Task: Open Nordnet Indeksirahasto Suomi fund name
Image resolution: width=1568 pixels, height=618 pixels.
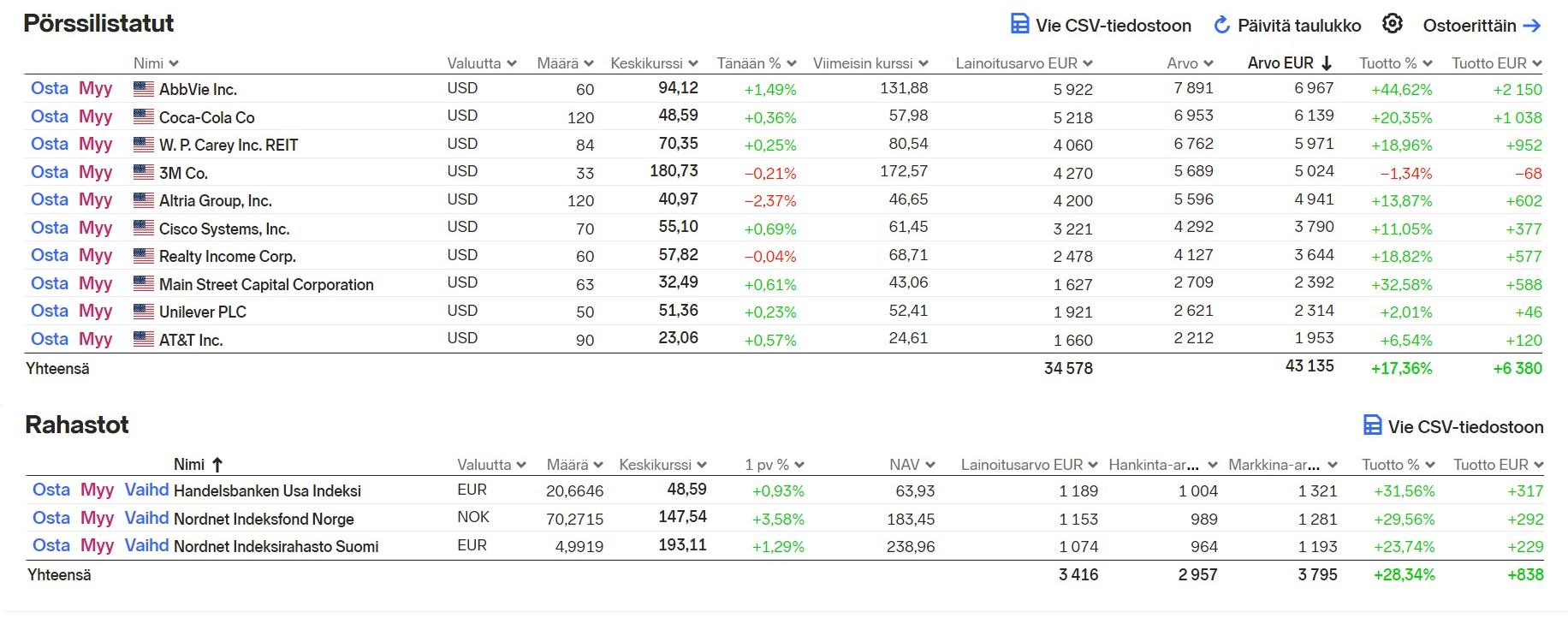Action: coord(276,546)
